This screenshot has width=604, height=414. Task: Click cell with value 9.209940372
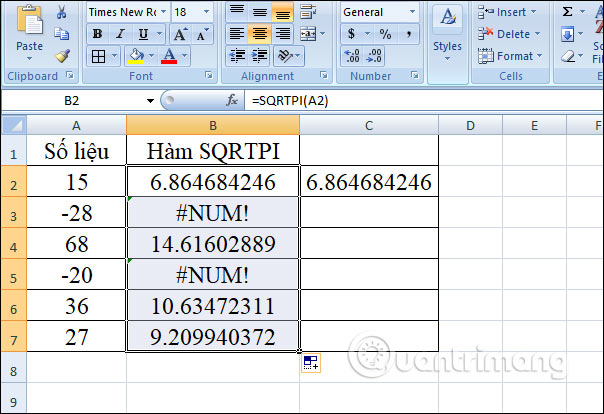[213, 336]
